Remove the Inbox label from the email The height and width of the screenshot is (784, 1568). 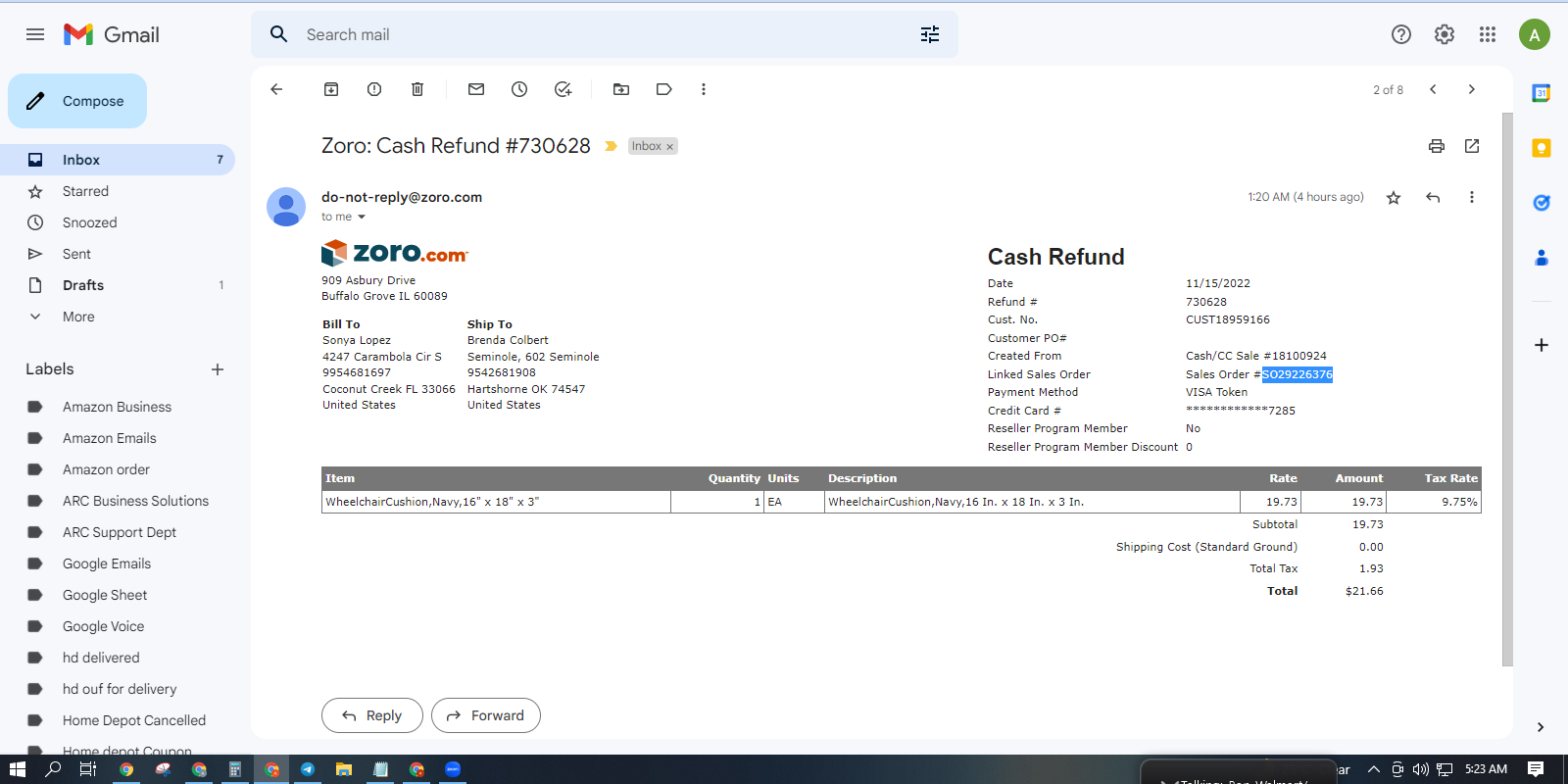[670, 147]
